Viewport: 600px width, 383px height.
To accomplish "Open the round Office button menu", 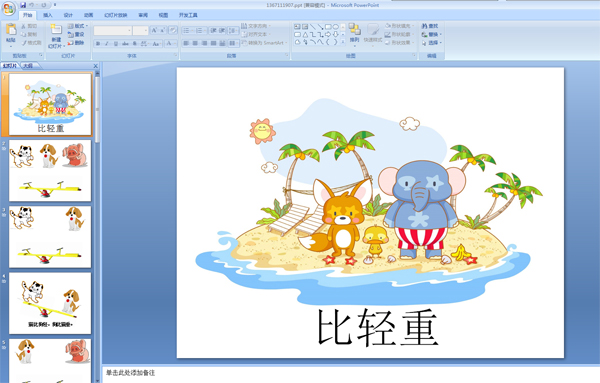I will pos(8,8).
